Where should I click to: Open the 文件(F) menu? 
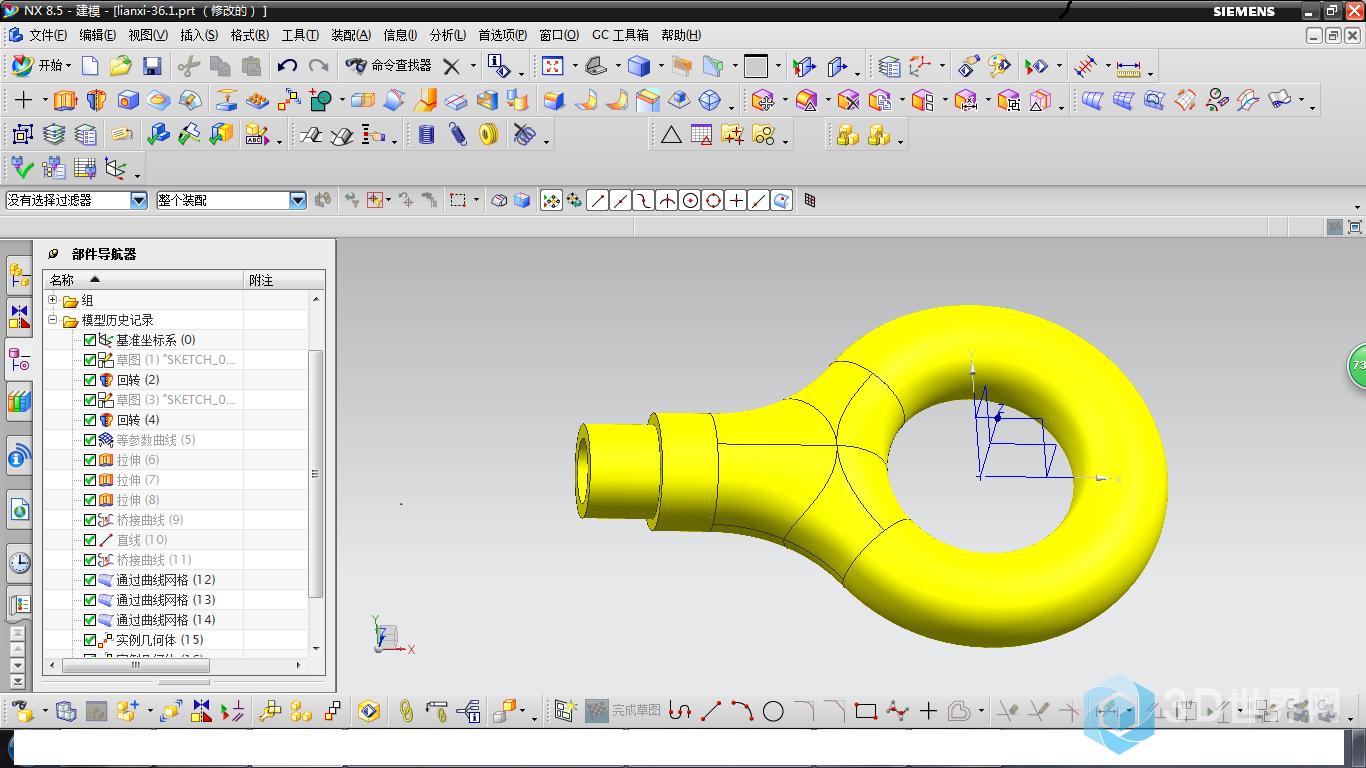[47, 35]
